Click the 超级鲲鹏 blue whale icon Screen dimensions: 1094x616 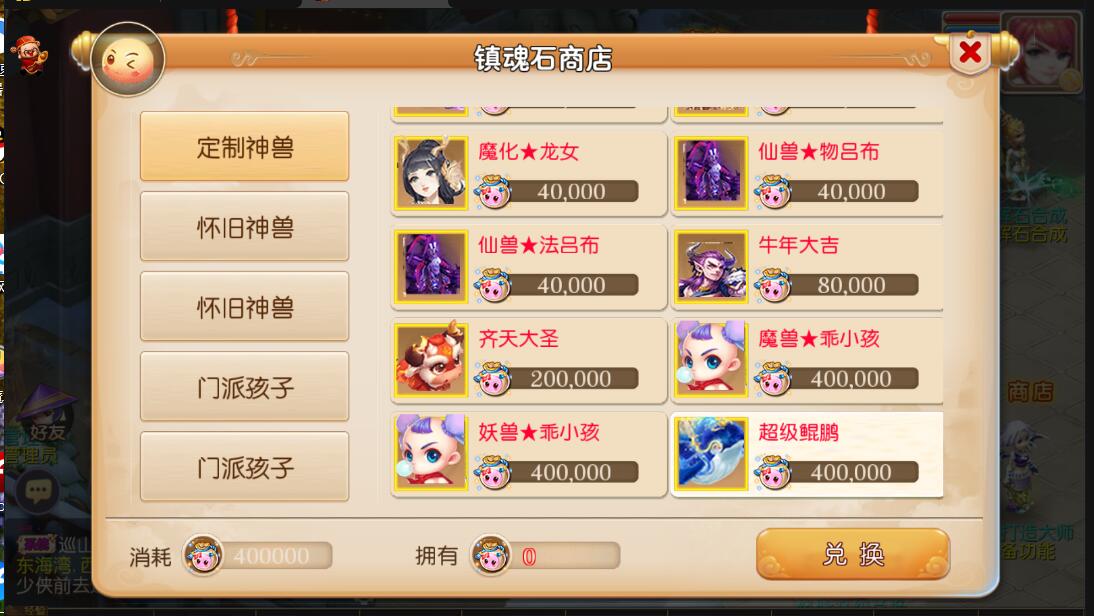coord(711,453)
